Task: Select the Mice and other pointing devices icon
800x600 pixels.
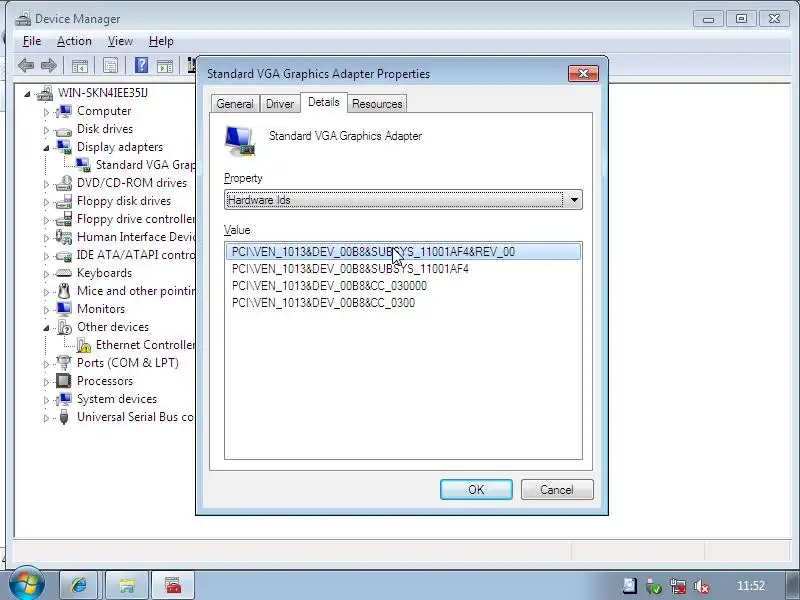Action: click(64, 291)
